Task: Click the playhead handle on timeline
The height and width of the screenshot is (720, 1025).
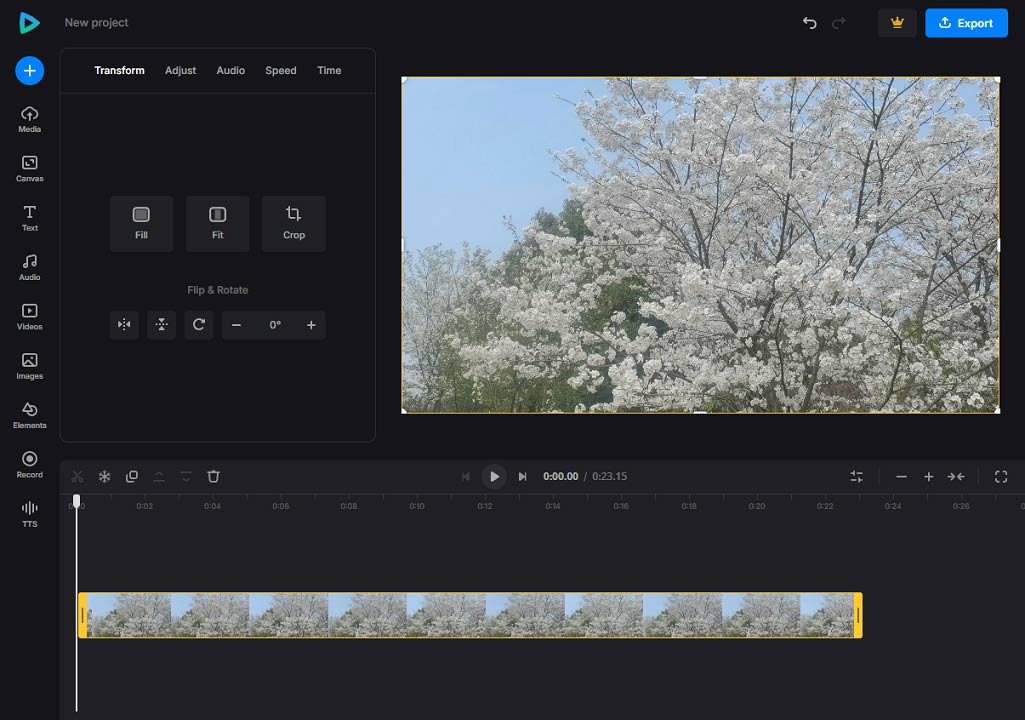Action: pyautogui.click(x=76, y=501)
